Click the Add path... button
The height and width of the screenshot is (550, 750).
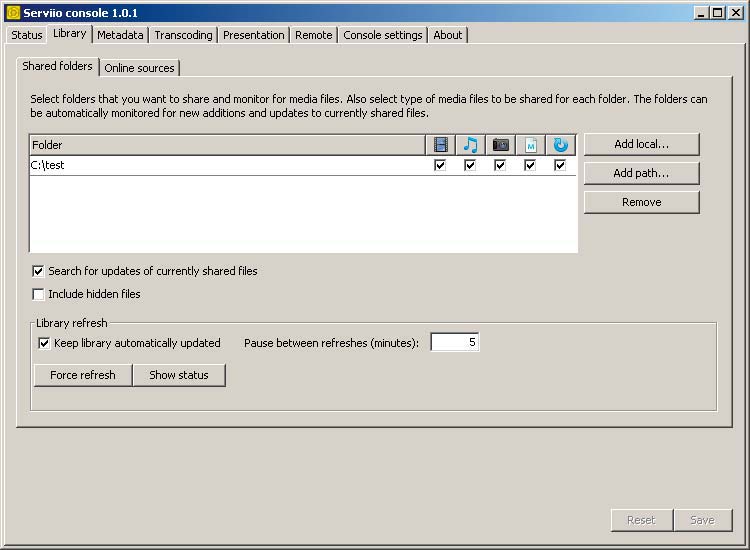641,173
